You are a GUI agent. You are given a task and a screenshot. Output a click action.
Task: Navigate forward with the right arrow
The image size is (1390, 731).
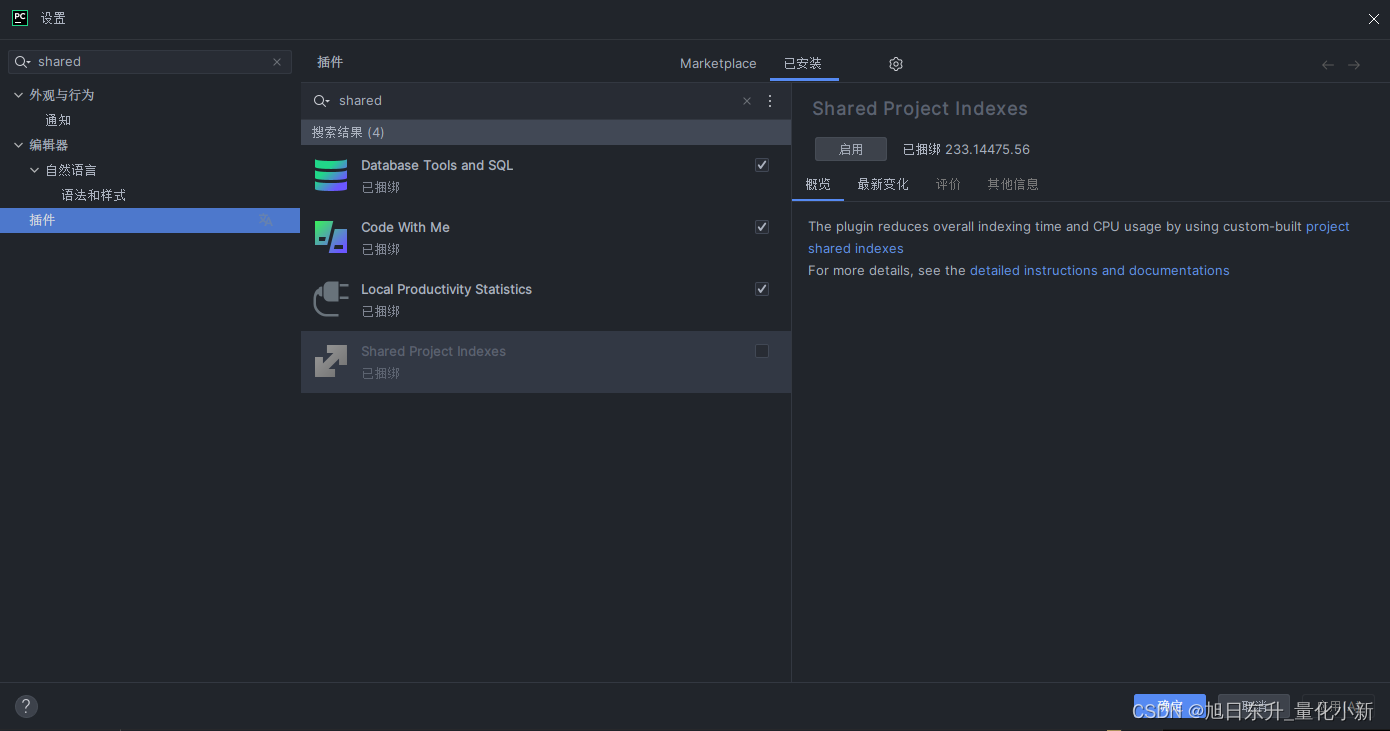[1354, 65]
